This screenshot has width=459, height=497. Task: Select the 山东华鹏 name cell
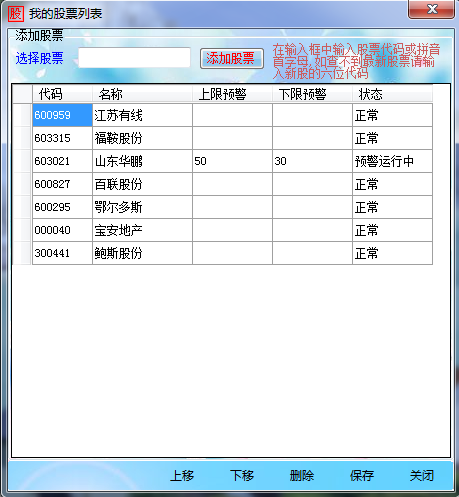coord(142,161)
